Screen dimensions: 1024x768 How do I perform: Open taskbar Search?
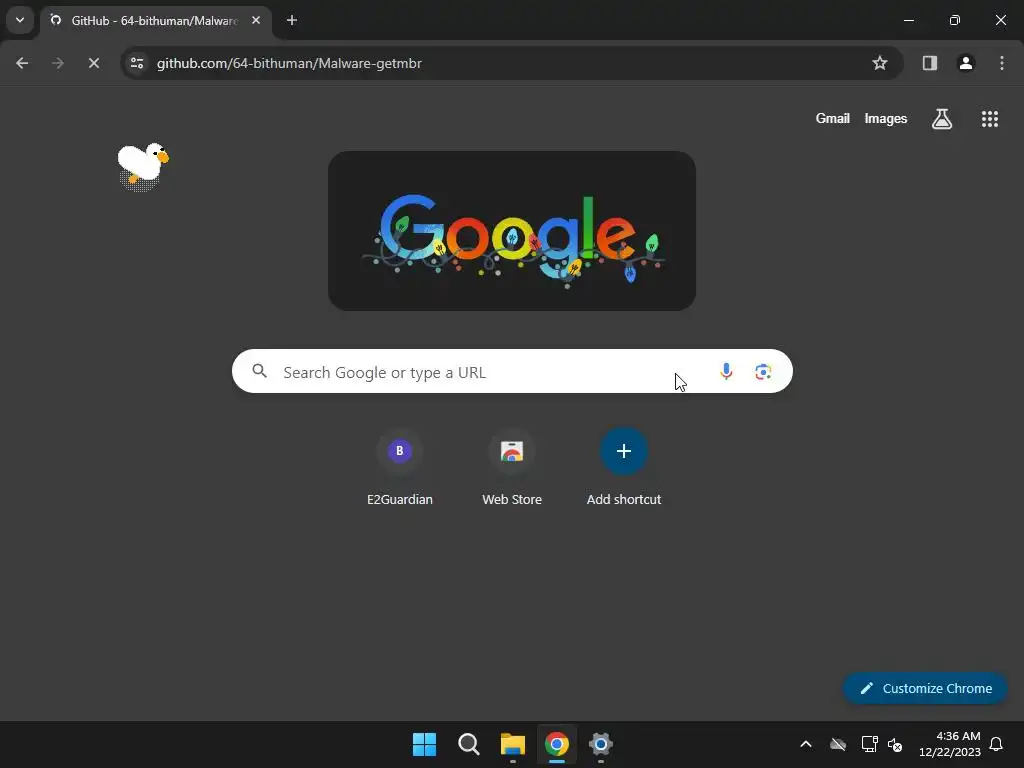click(x=469, y=744)
